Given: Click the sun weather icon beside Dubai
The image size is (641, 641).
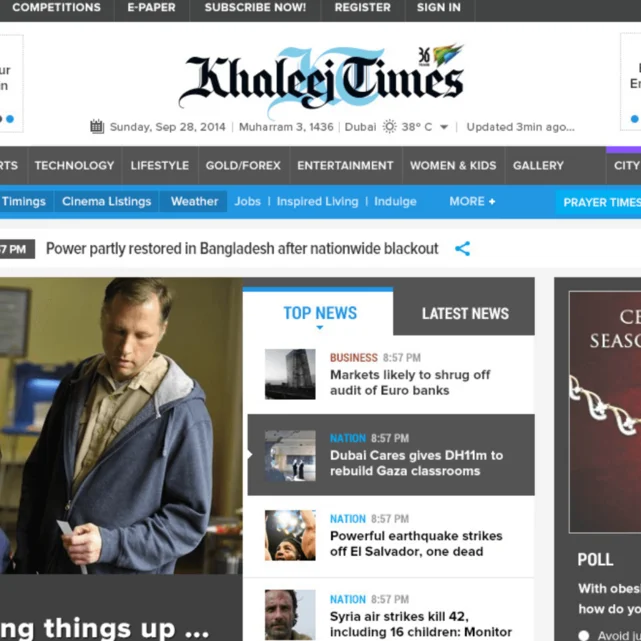Looking at the screenshot, I should click(x=389, y=127).
